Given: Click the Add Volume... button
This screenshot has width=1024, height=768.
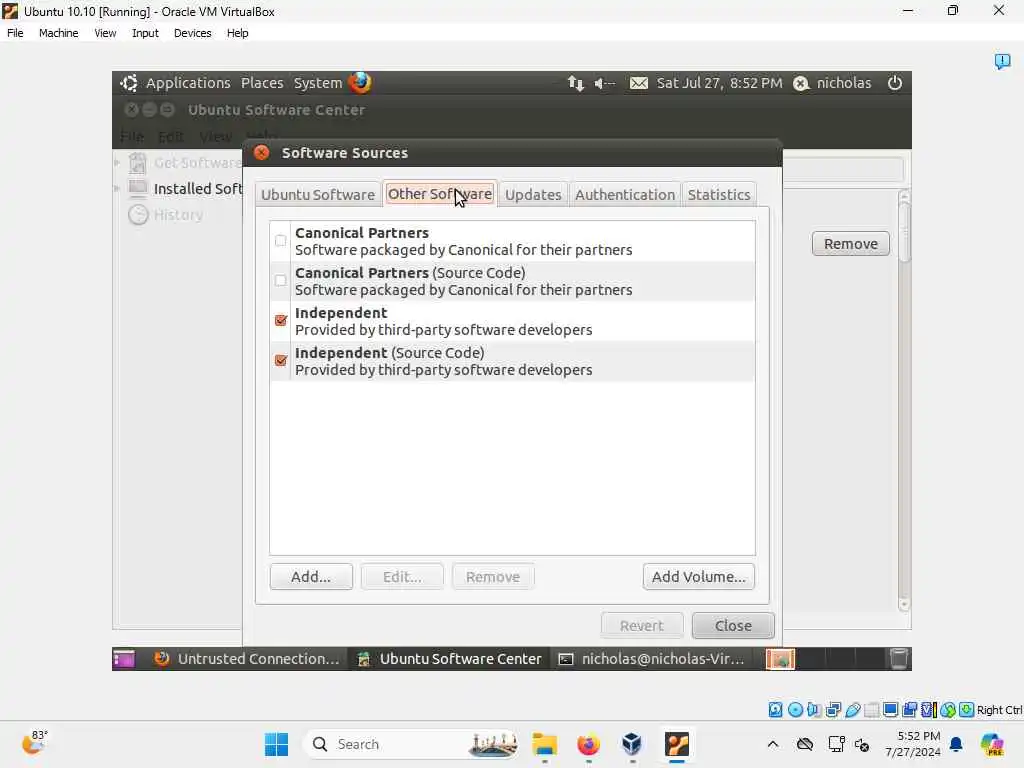Looking at the screenshot, I should pos(699,577).
